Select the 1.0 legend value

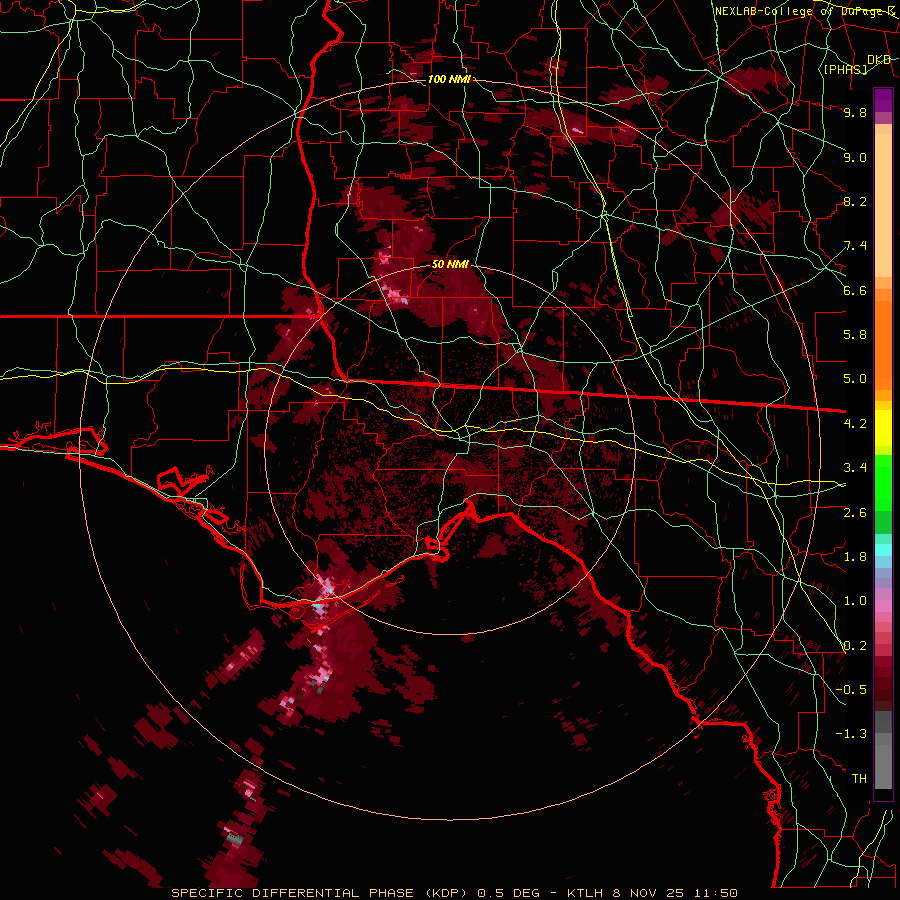pos(855,601)
